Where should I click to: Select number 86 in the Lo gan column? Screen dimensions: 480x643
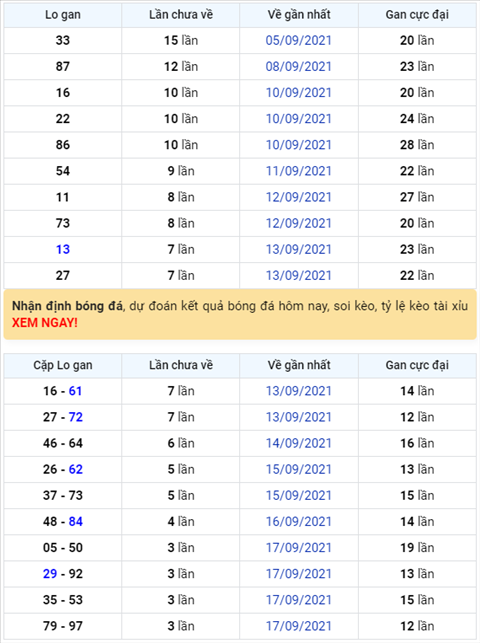(63, 145)
